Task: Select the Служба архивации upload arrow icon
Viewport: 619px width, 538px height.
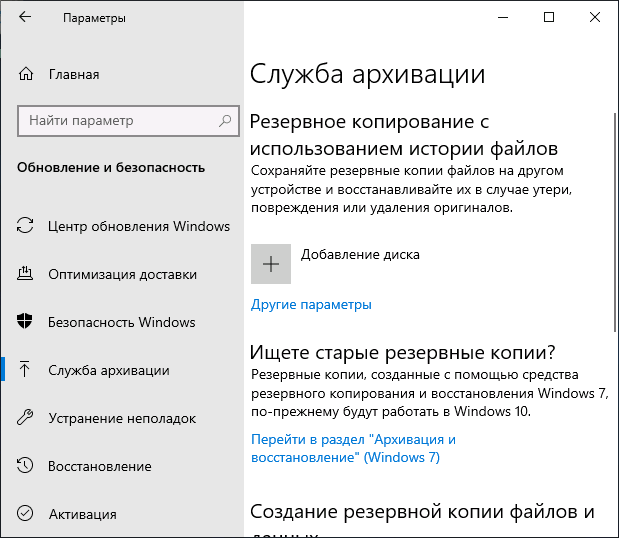Action: point(24,369)
